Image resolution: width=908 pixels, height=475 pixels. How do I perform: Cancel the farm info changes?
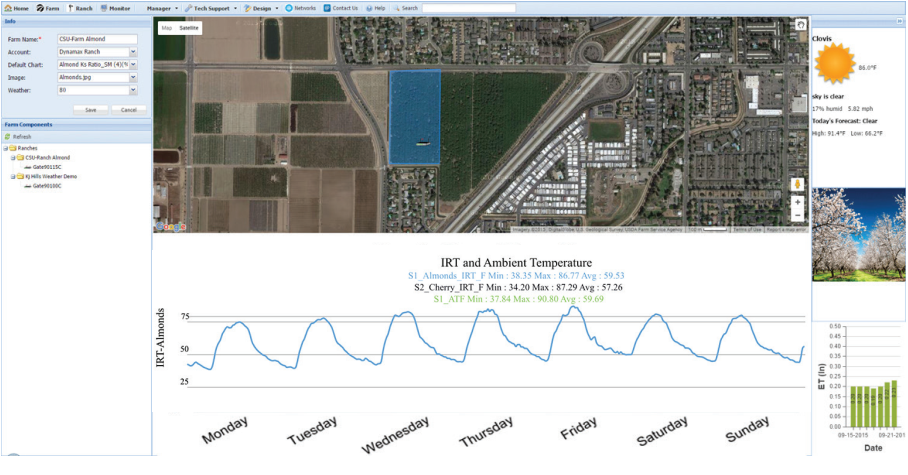pos(127,109)
